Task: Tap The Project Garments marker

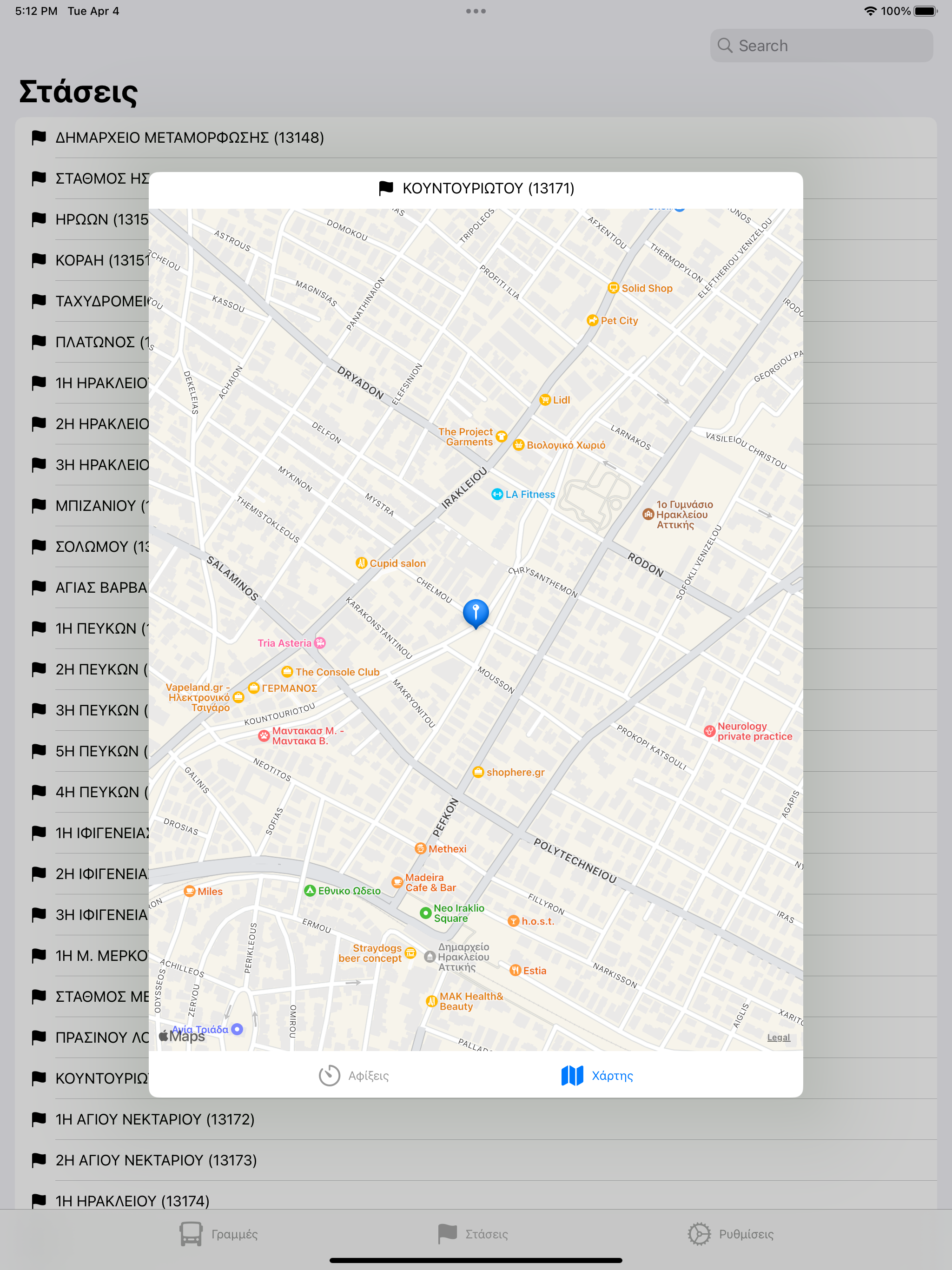Action: pos(501,437)
